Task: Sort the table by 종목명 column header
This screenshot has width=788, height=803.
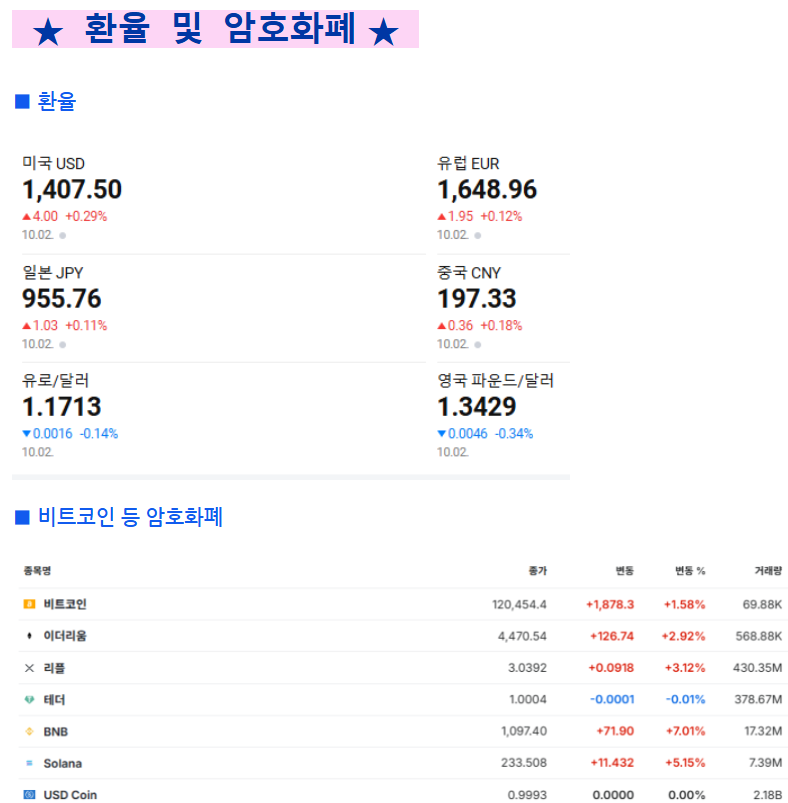Action: tap(37, 571)
